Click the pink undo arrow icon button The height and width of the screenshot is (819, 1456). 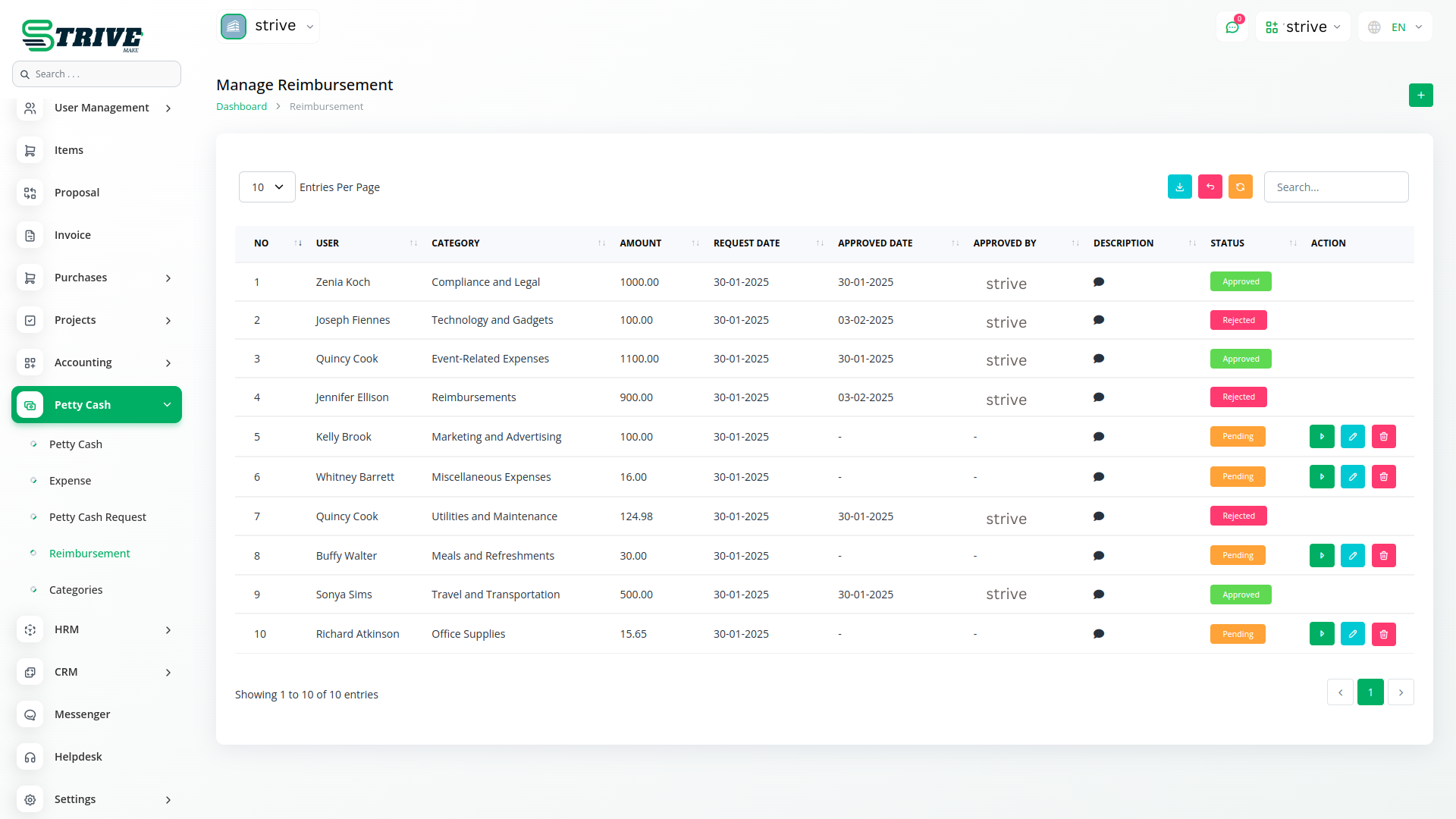point(1210,187)
